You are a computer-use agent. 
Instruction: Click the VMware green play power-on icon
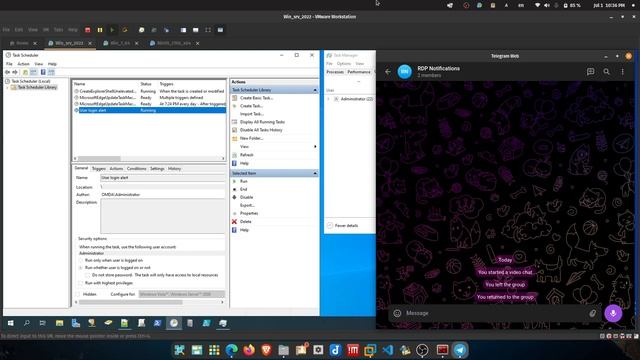(112, 30)
